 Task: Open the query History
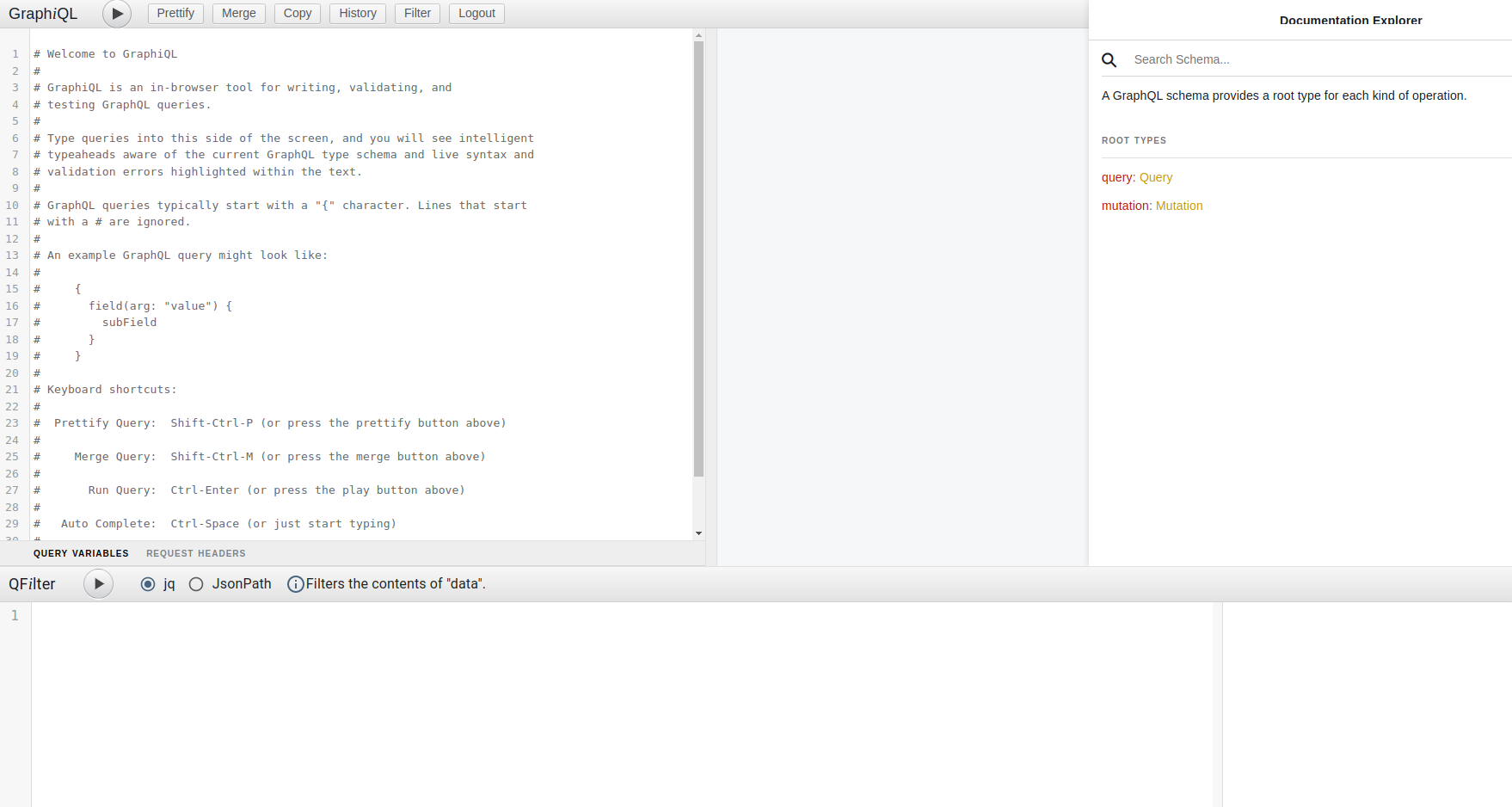[x=357, y=13]
